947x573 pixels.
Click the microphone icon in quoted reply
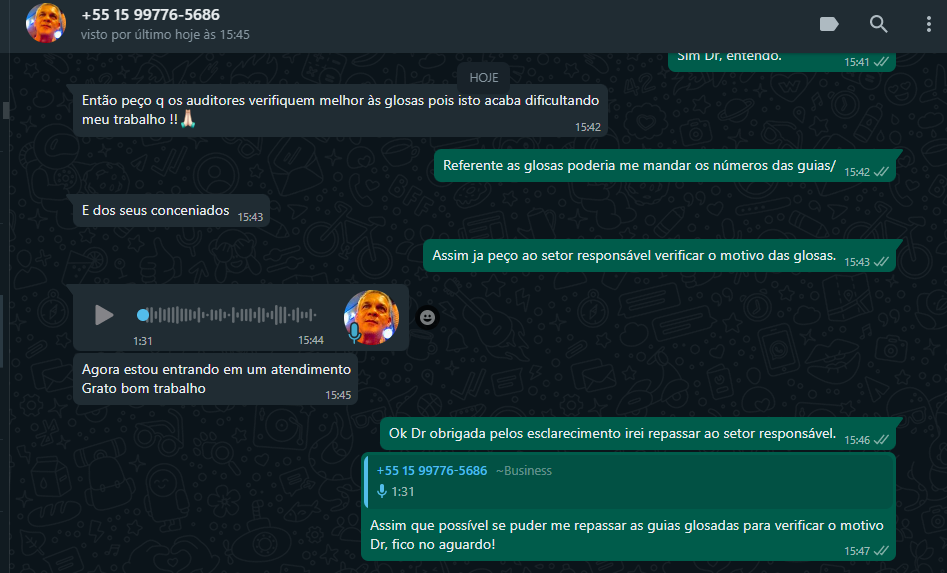[382, 491]
